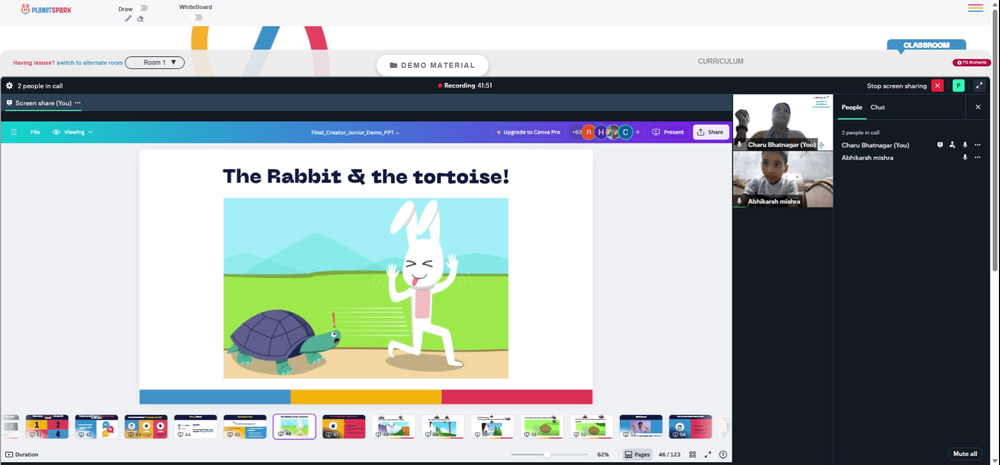Click the PlanetSpark logo

tap(46, 9)
